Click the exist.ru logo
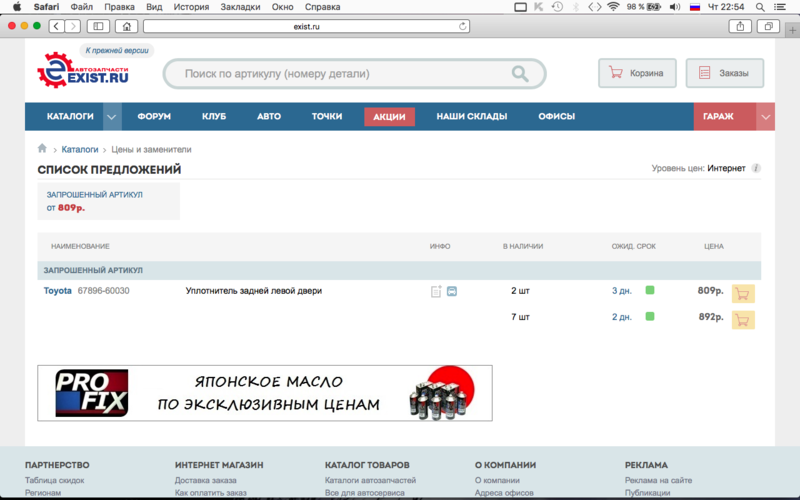The height and width of the screenshot is (500, 800). click(83, 70)
